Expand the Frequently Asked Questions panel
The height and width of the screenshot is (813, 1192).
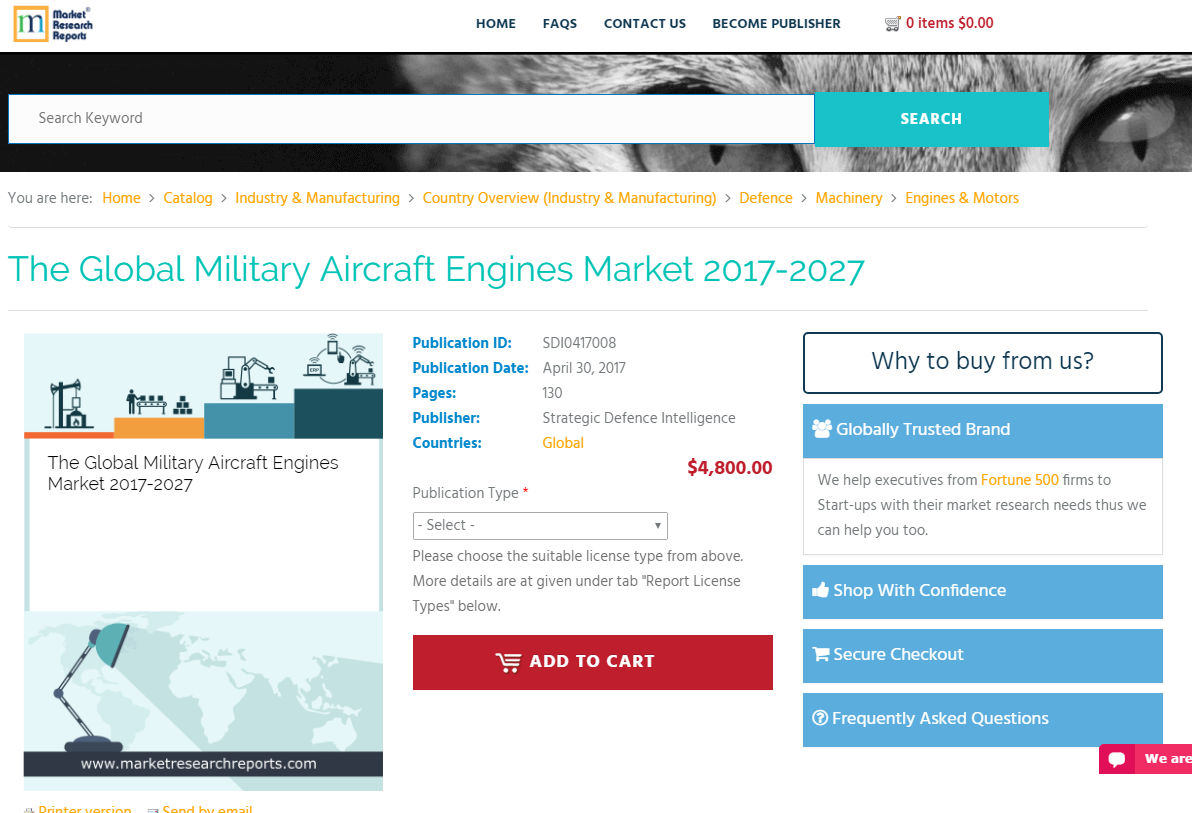tap(982, 719)
